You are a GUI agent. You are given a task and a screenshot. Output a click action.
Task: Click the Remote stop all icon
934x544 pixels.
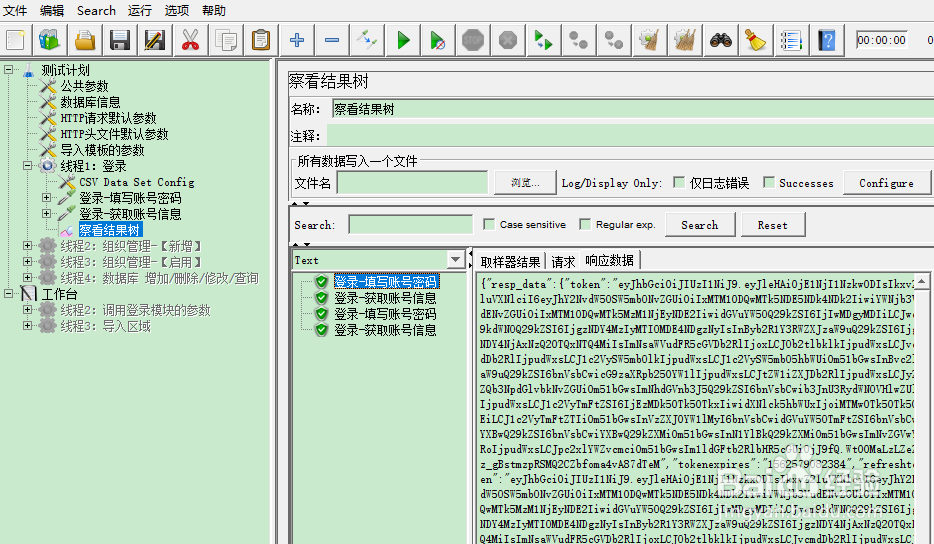click(x=578, y=41)
